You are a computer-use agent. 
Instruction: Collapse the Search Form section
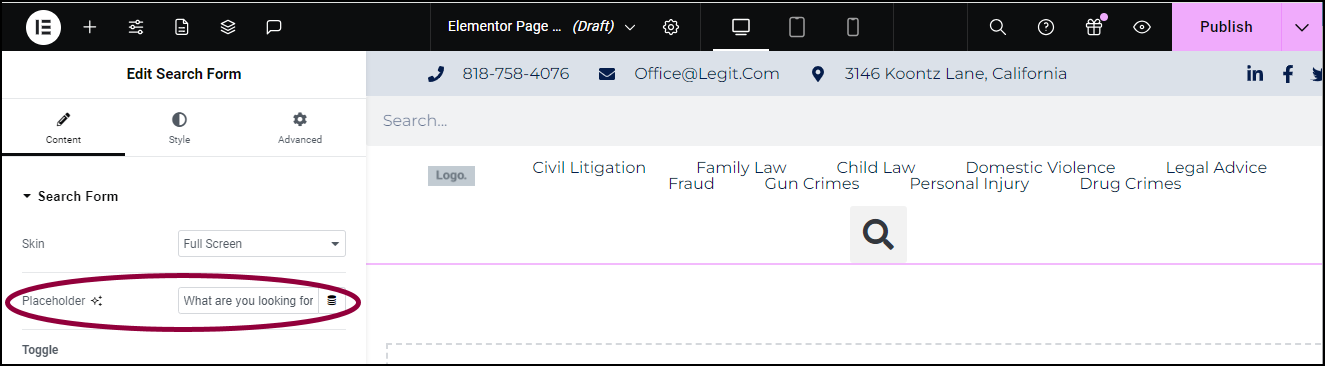70,196
